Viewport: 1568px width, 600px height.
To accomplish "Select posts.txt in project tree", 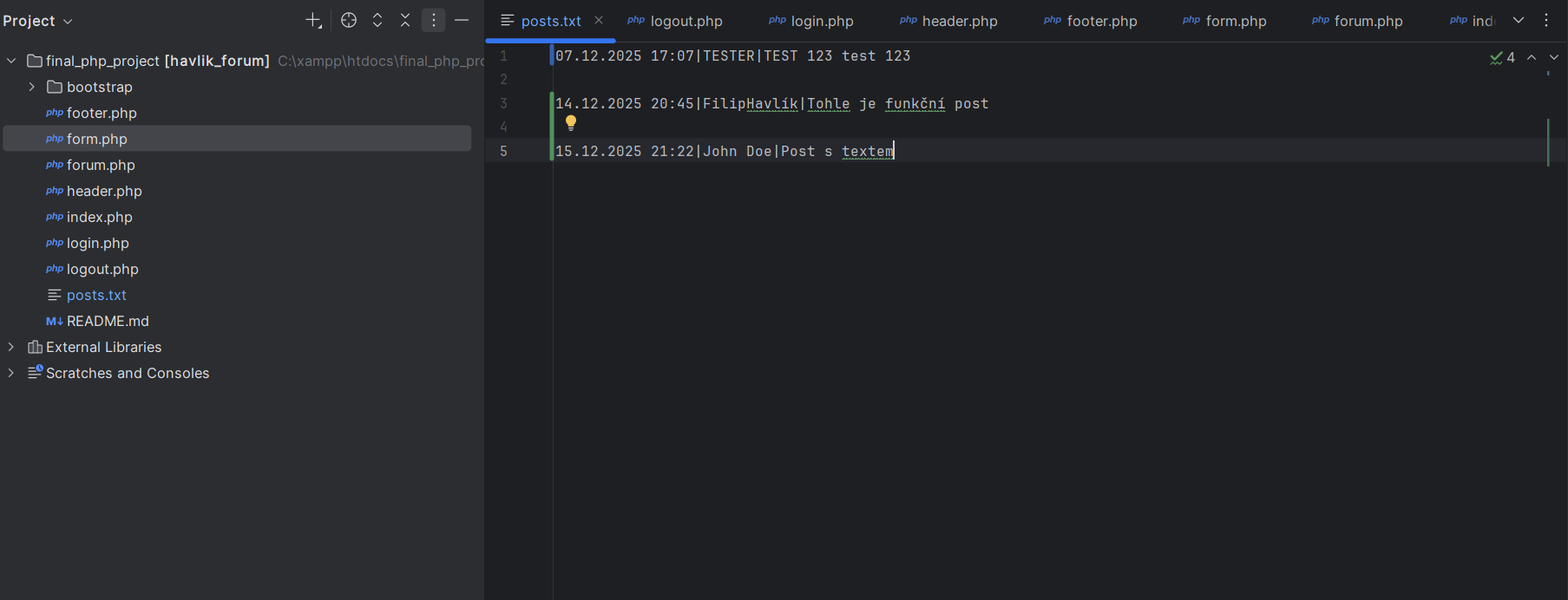I will point(96,295).
